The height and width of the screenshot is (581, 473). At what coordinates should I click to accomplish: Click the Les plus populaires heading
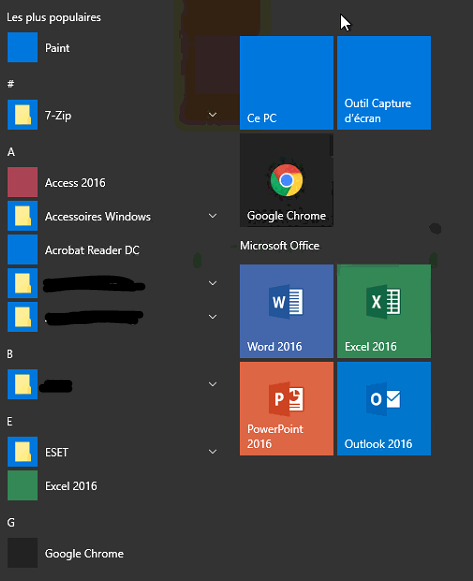pos(54,17)
